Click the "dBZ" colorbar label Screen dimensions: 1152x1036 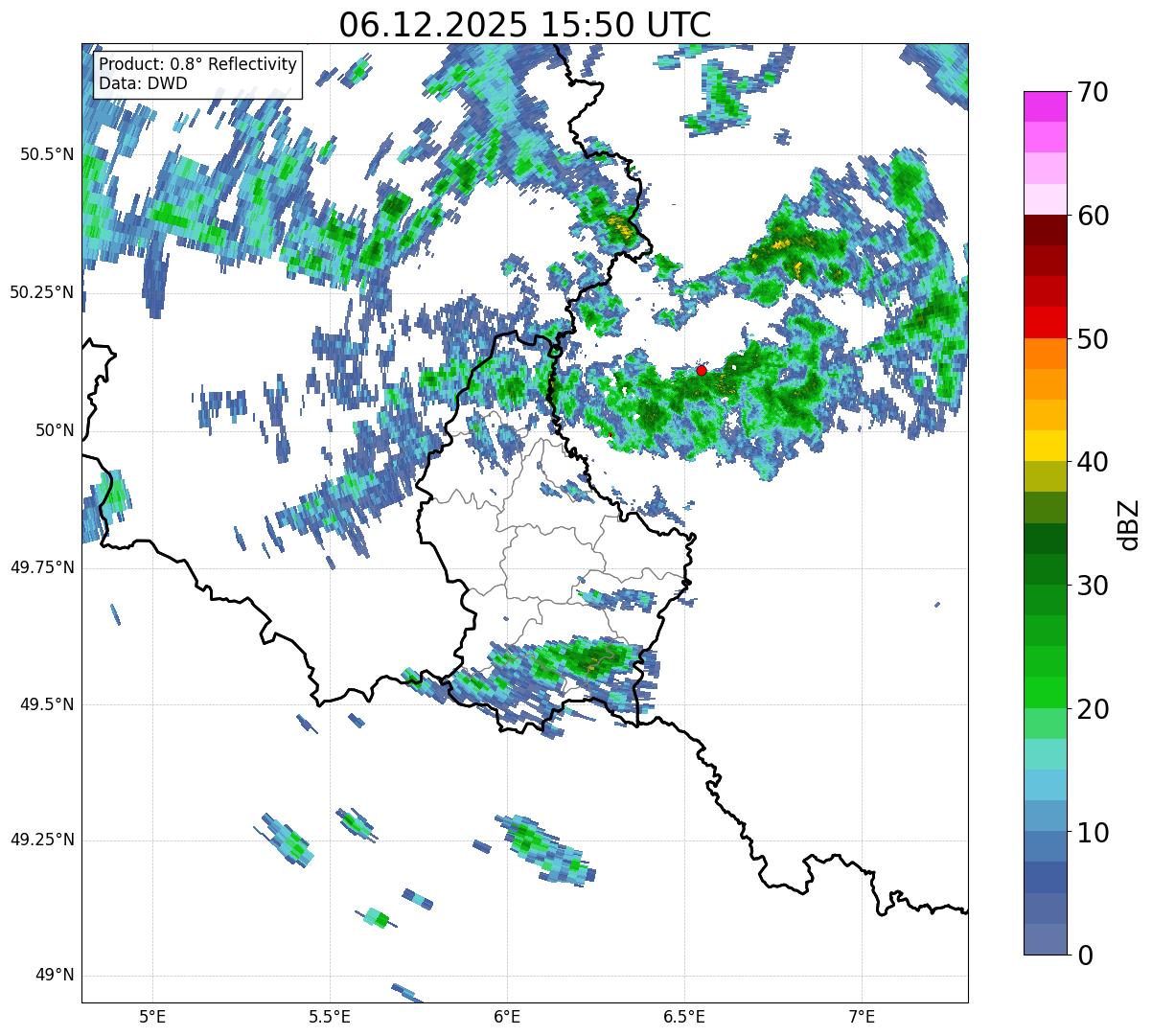point(1130,523)
